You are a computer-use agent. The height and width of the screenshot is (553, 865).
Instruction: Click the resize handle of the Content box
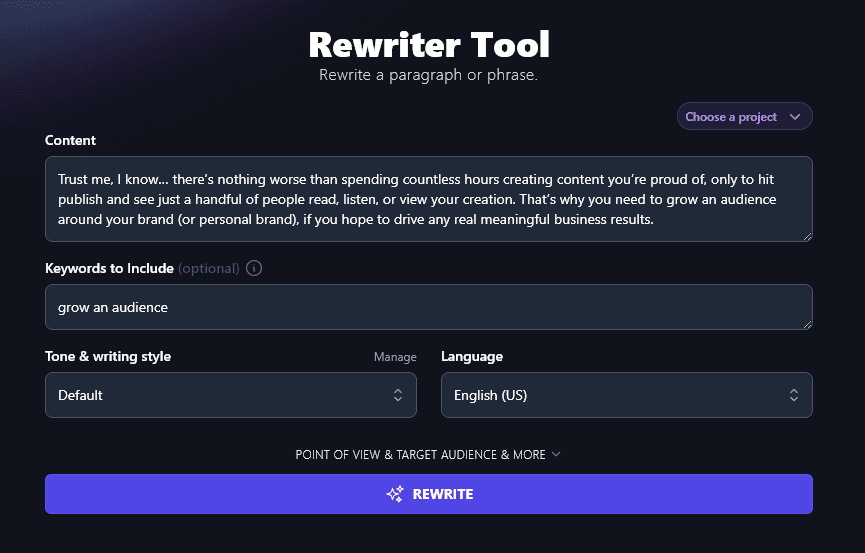807,236
